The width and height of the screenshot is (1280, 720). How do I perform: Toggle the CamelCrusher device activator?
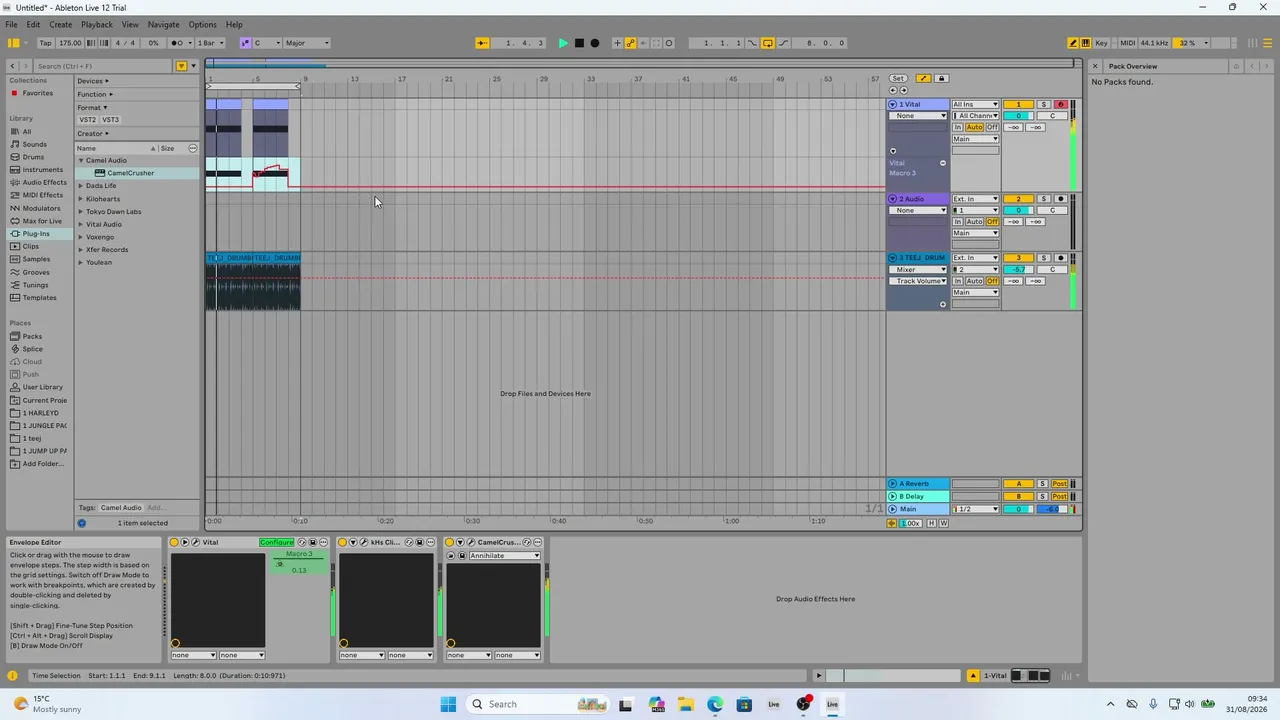(449, 542)
